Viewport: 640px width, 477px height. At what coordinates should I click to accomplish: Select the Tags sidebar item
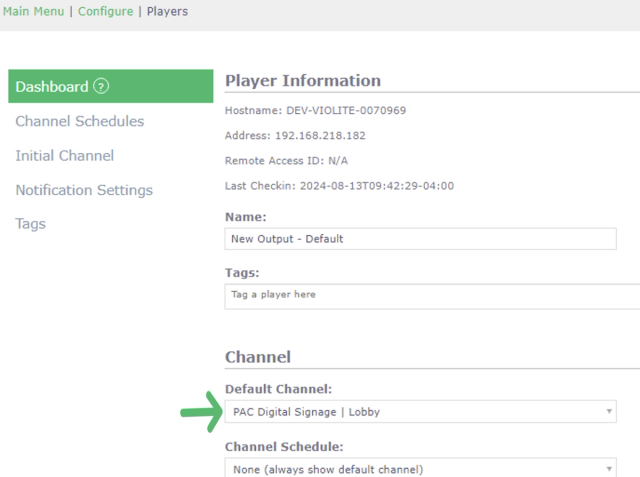[31, 224]
